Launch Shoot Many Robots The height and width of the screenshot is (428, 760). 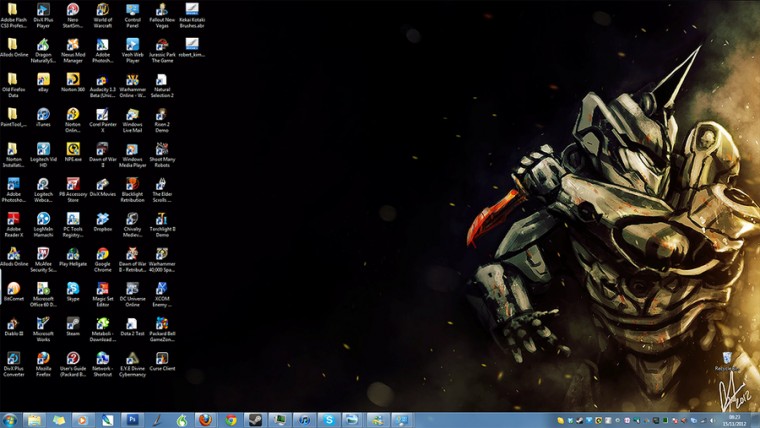162,155
